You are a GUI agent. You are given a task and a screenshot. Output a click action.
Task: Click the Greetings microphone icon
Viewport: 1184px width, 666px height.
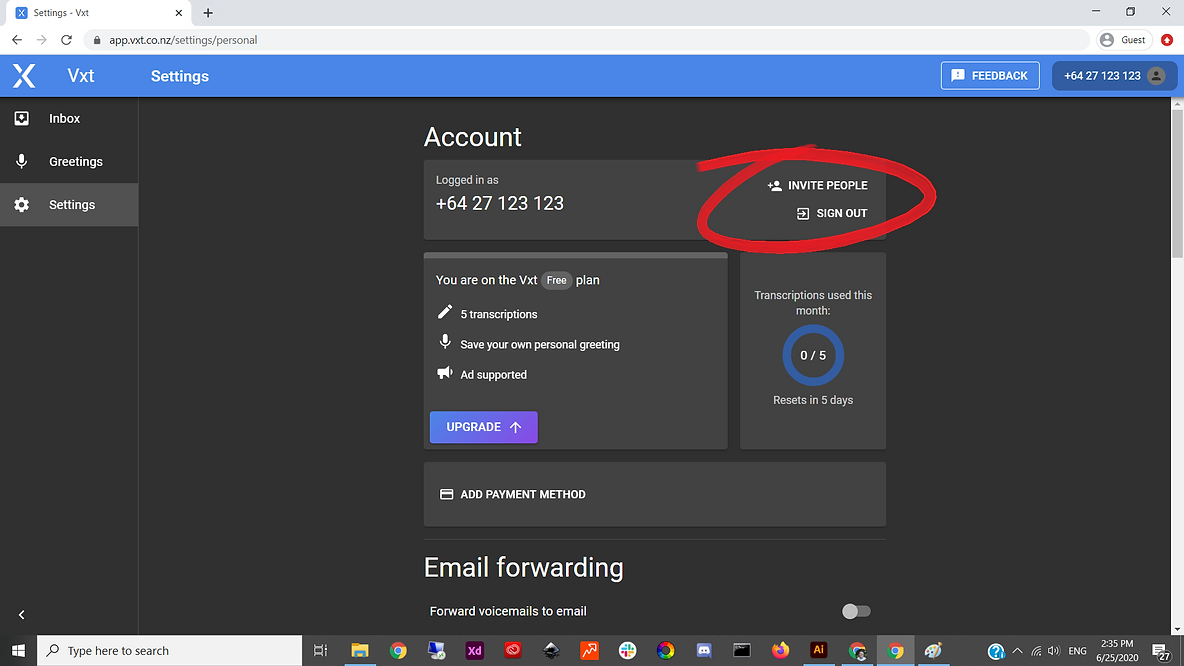click(21, 162)
